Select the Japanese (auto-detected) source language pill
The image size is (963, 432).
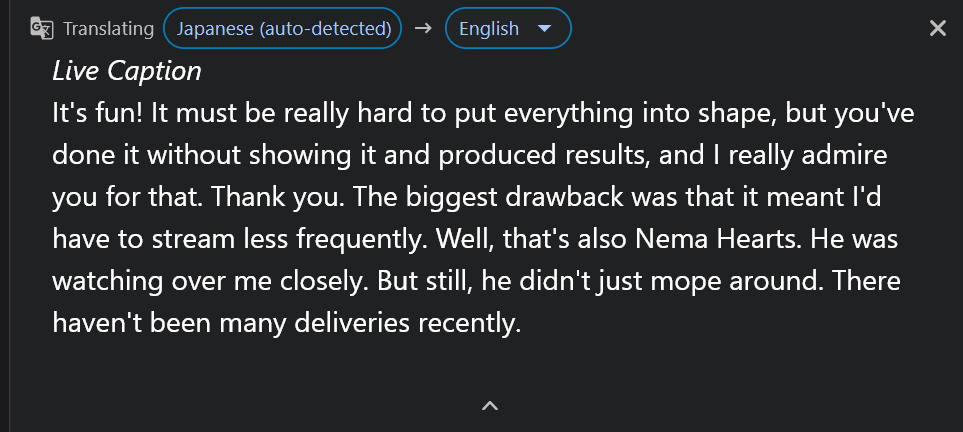tap(283, 28)
